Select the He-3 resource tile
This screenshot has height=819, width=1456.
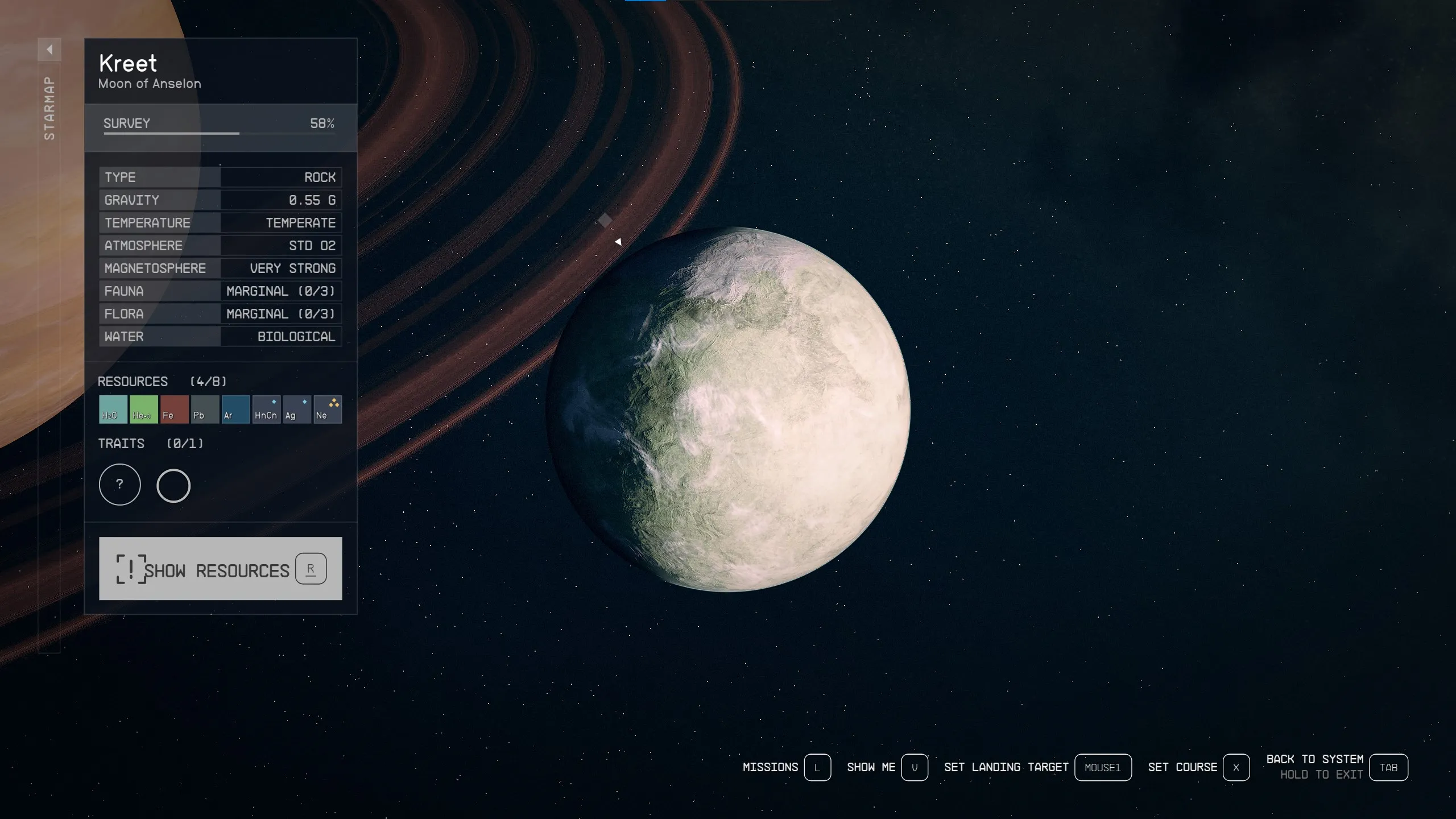coord(143,409)
